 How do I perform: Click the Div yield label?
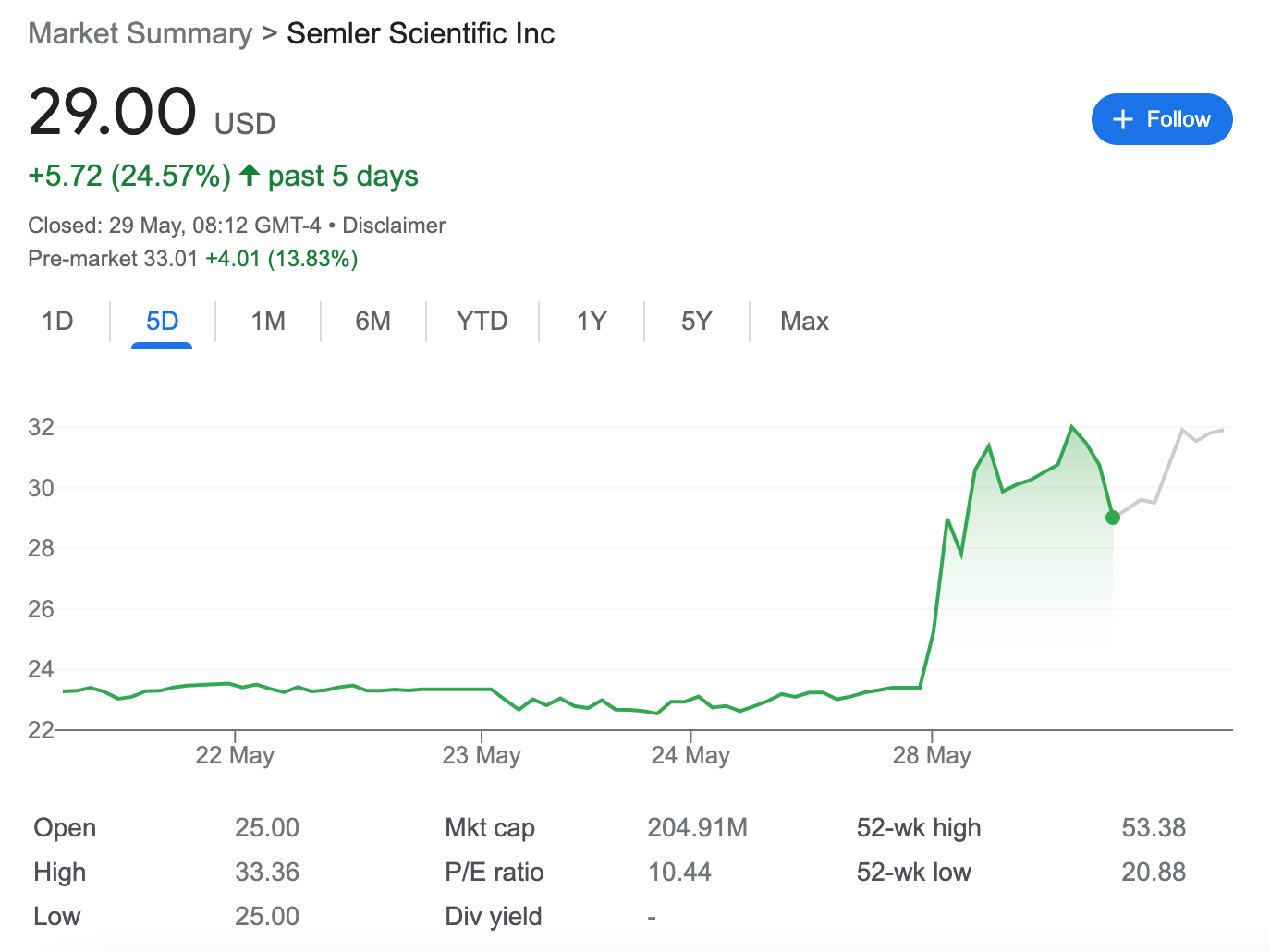(x=494, y=917)
